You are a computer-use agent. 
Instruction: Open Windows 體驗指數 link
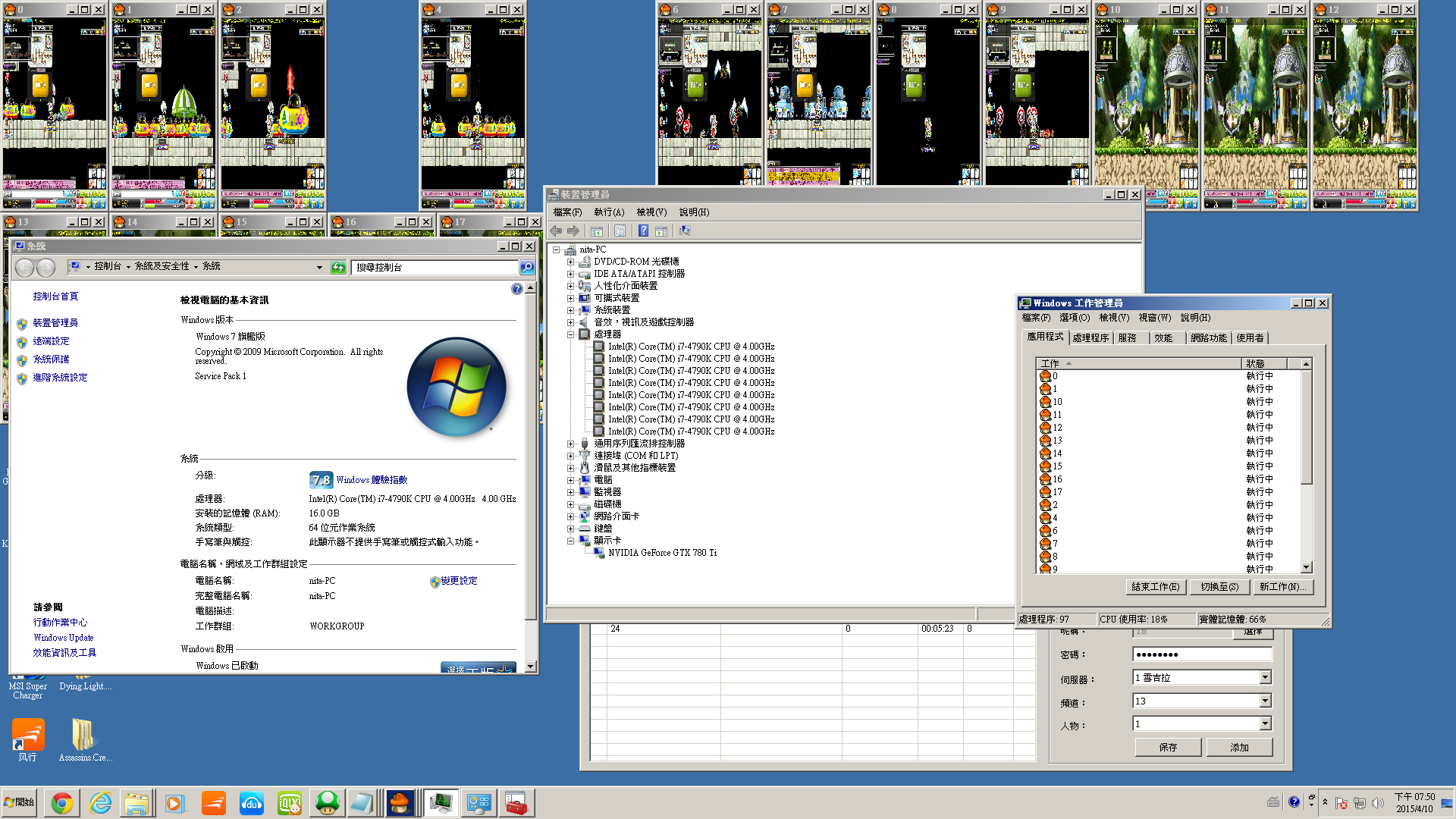coord(372,480)
